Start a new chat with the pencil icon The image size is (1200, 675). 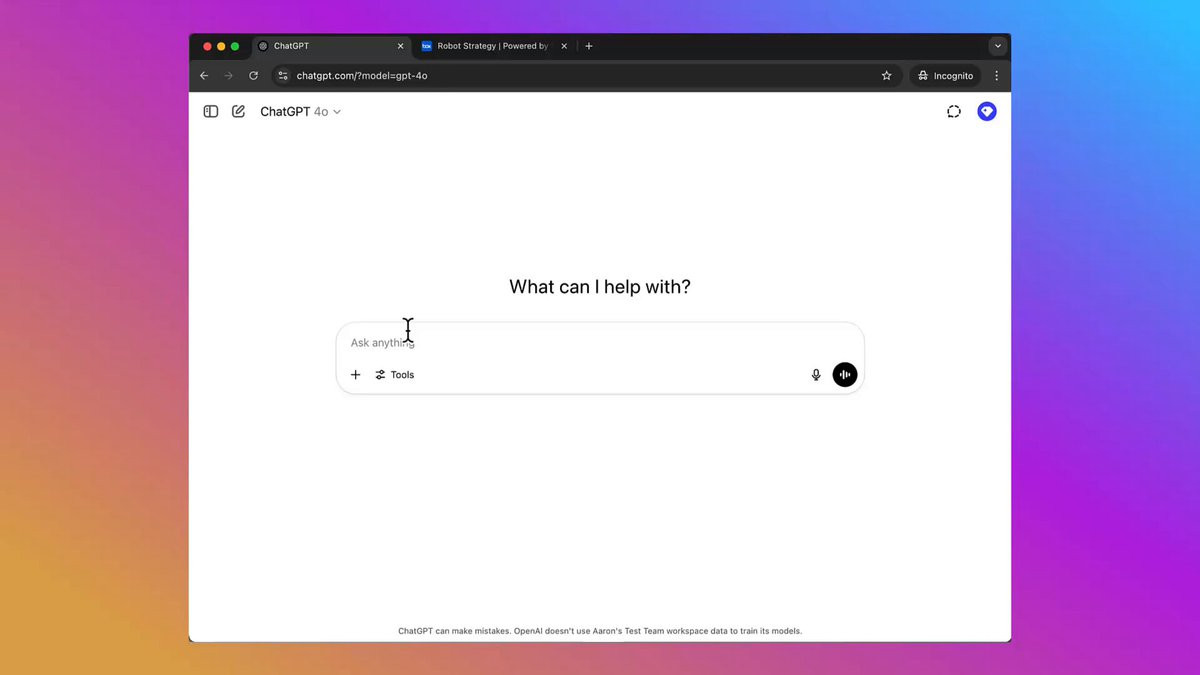coord(238,112)
